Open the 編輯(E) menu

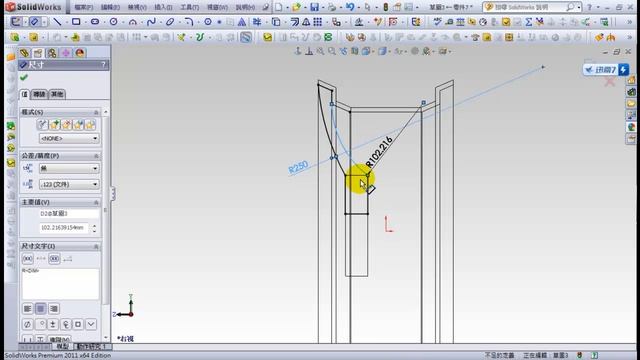click(110, 7)
